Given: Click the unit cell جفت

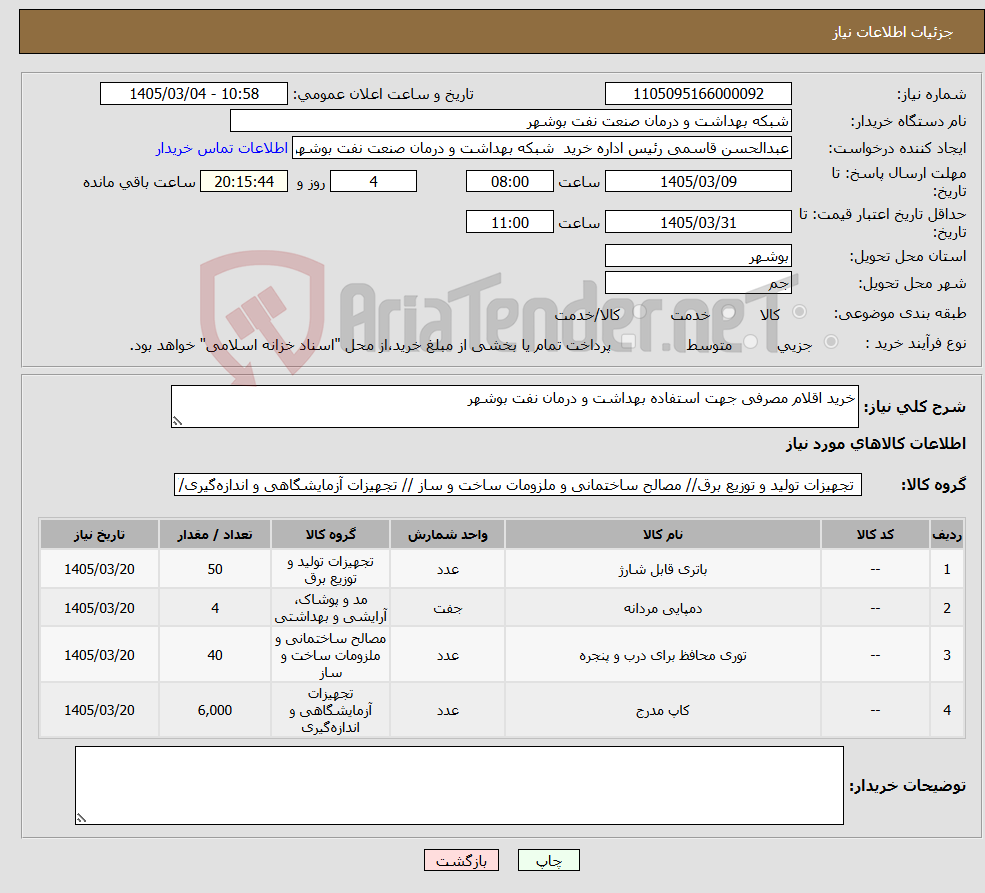Looking at the screenshot, I should 447,609.
